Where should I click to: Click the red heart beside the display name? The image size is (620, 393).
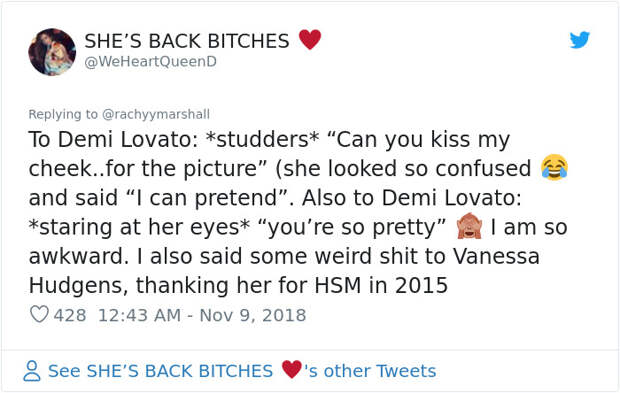(310, 40)
